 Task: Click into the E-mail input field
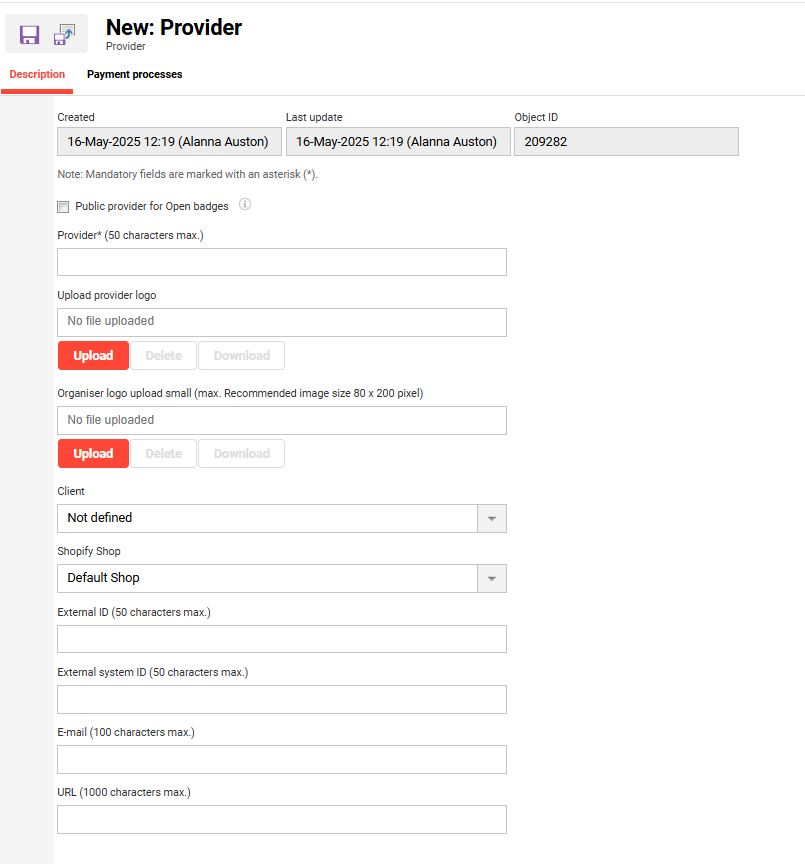(282, 759)
